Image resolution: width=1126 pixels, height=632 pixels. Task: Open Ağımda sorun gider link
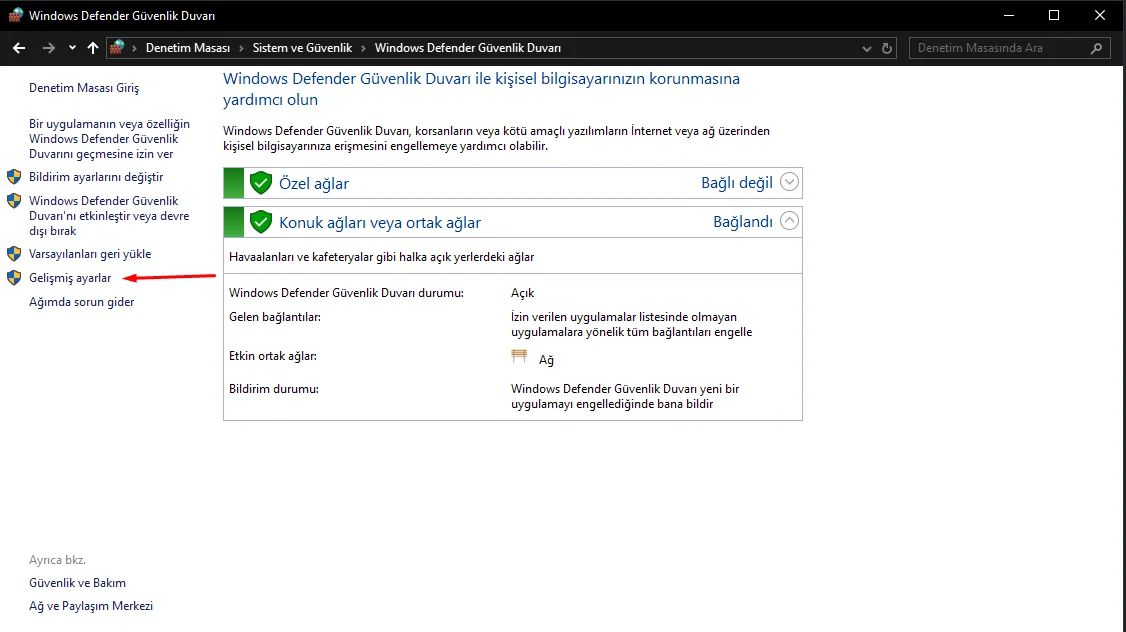[x=82, y=302]
